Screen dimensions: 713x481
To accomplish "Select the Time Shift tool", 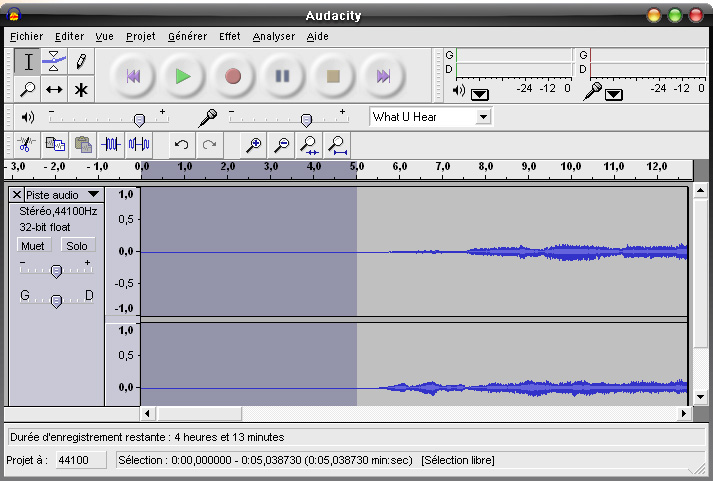I will point(54,89).
